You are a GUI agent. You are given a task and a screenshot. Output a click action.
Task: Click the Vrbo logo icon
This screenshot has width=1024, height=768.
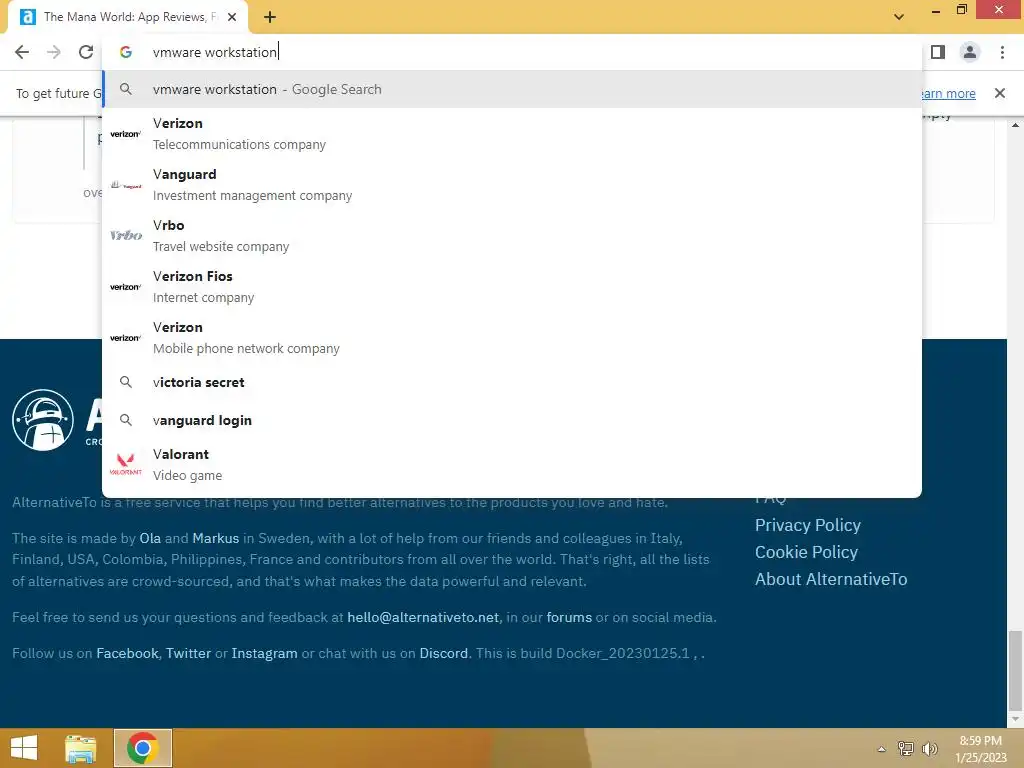pos(125,235)
